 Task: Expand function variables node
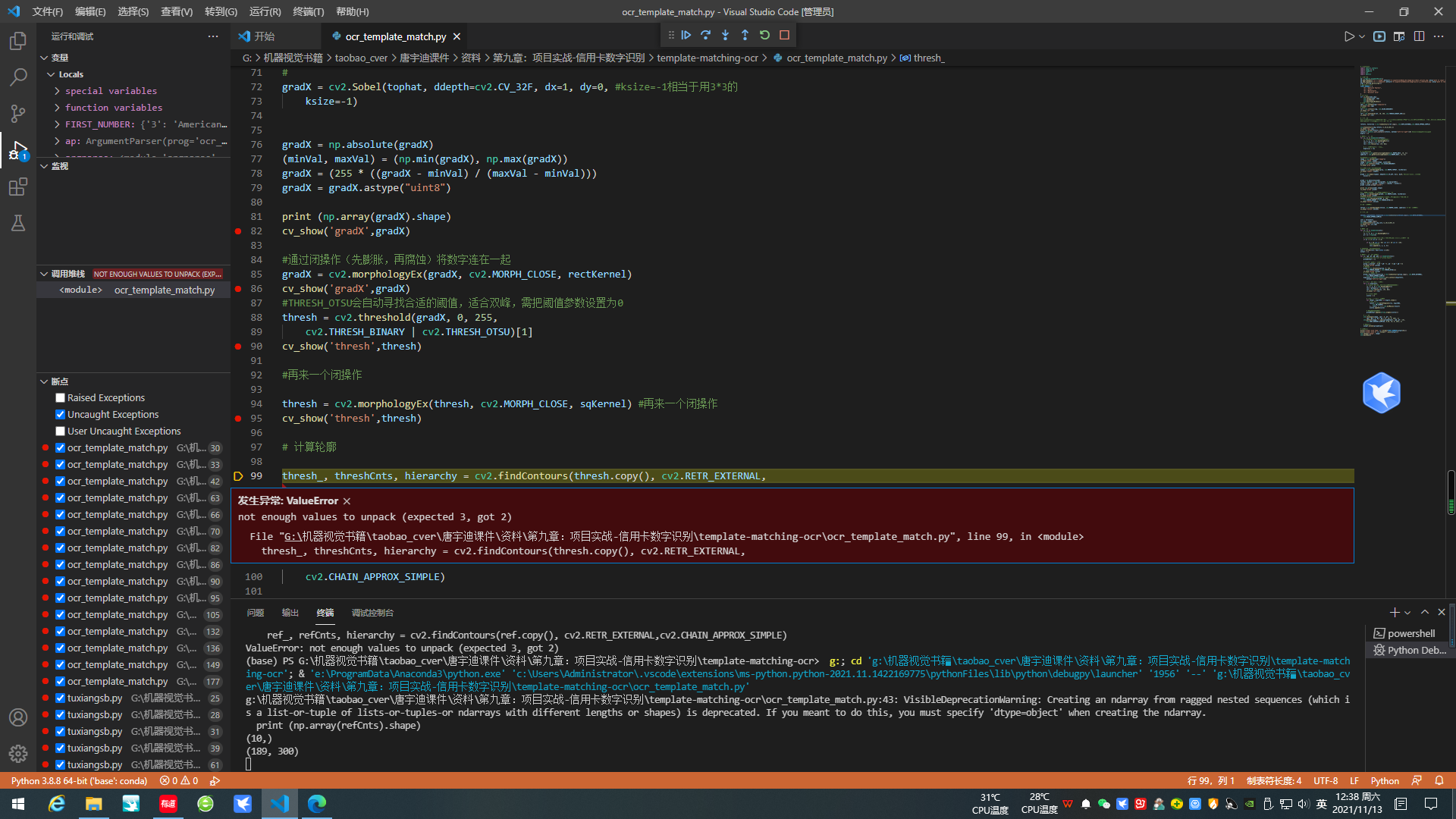pyautogui.click(x=58, y=108)
